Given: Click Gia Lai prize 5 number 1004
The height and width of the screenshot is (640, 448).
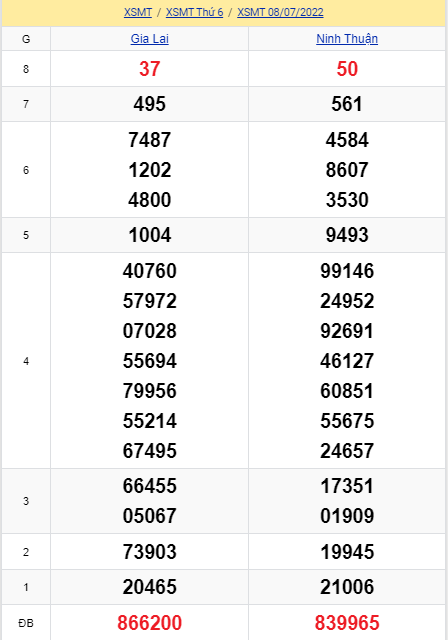Looking at the screenshot, I should point(149,235).
